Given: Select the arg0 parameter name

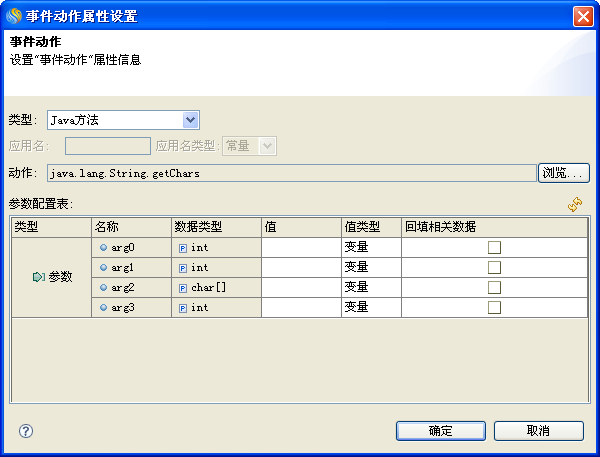Looking at the screenshot, I should (121, 247).
